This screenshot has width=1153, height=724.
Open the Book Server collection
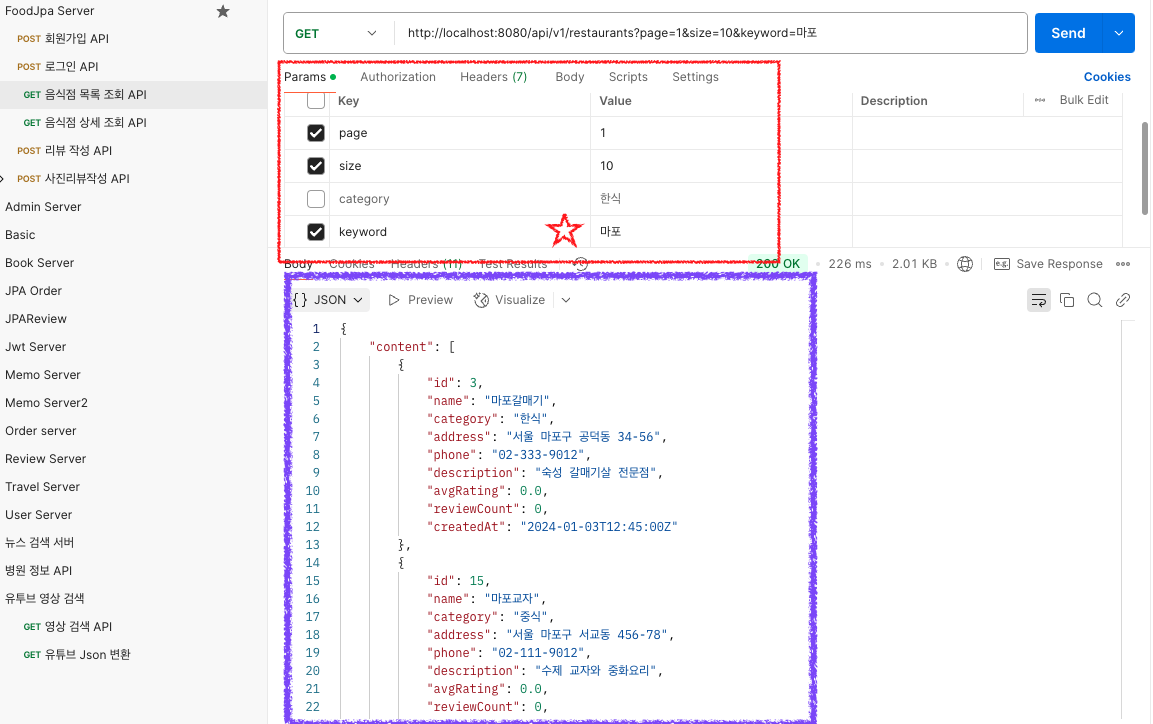coord(40,263)
